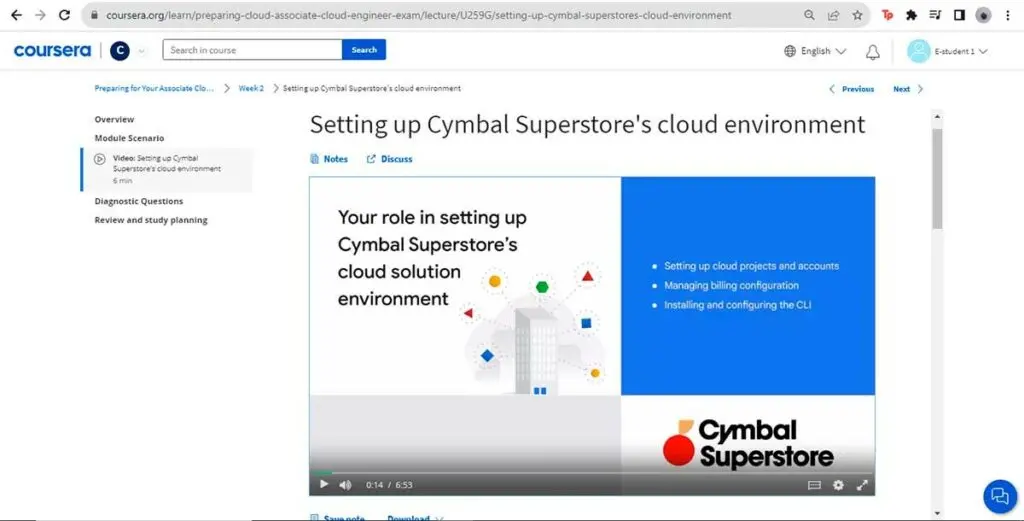Click the video time 0:14 / 6:53
This screenshot has height=521, width=1024.
coord(389,485)
